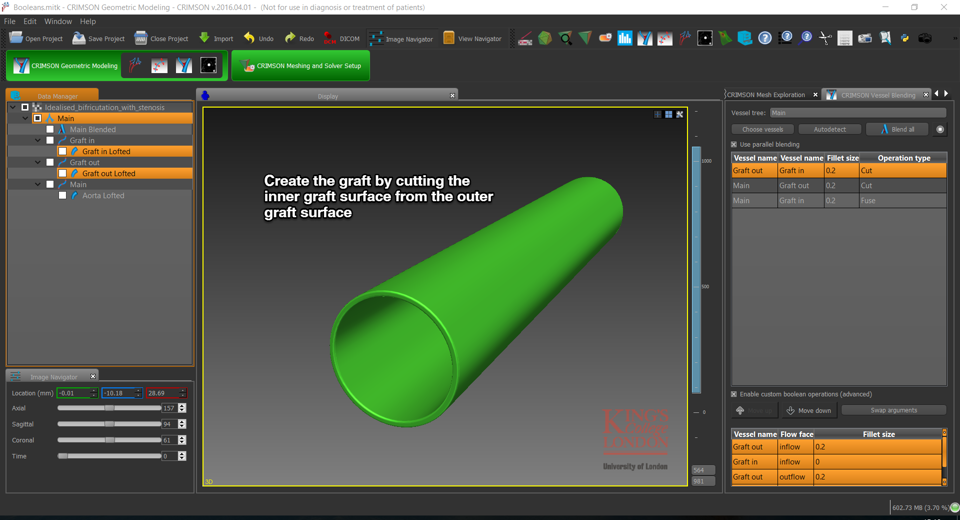The image size is (960, 520).
Task: Switch to CRIMSON Mesh Exploration tab
Action: pyautogui.click(x=766, y=95)
